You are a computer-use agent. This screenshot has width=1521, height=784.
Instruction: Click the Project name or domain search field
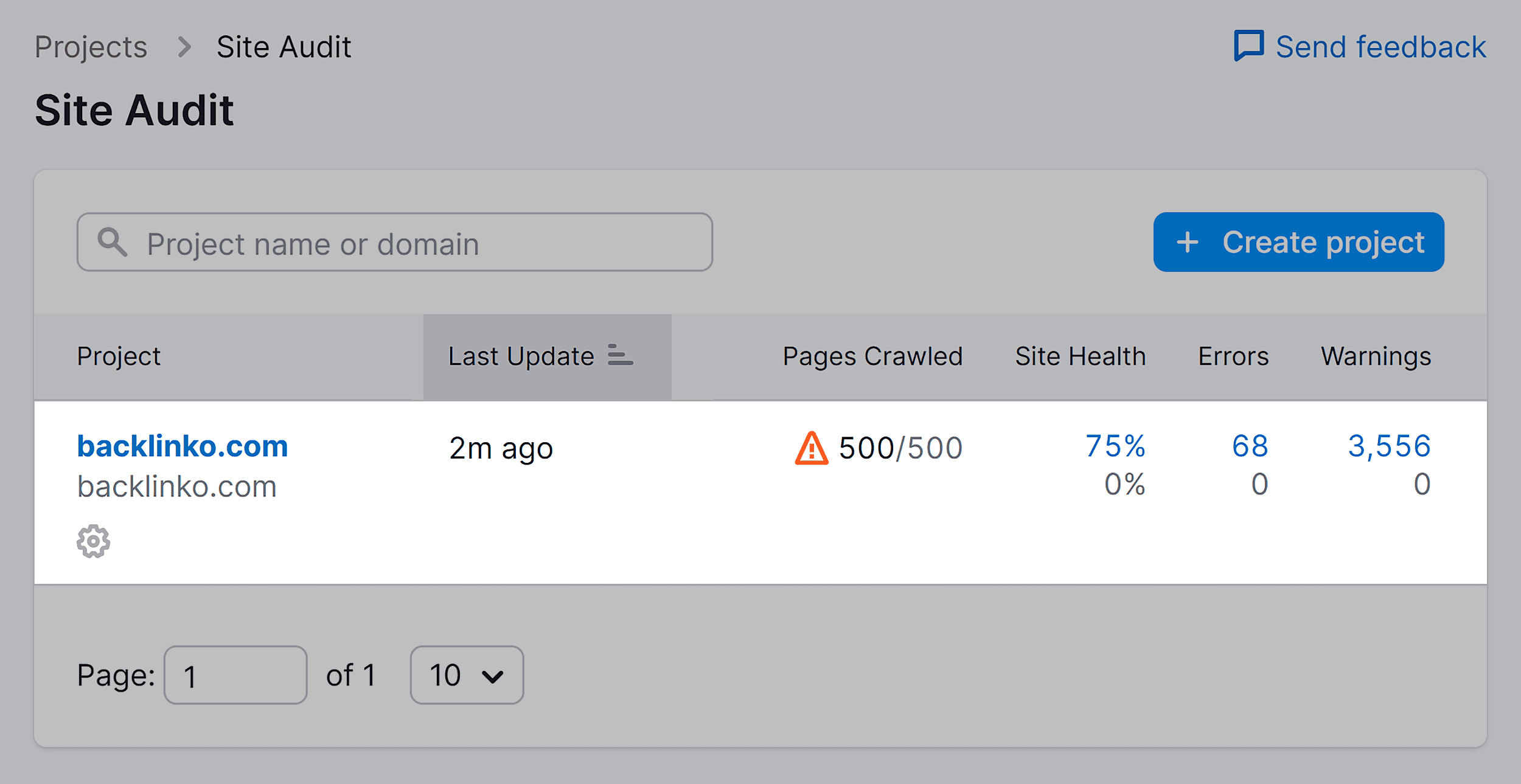click(x=394, y=242)
